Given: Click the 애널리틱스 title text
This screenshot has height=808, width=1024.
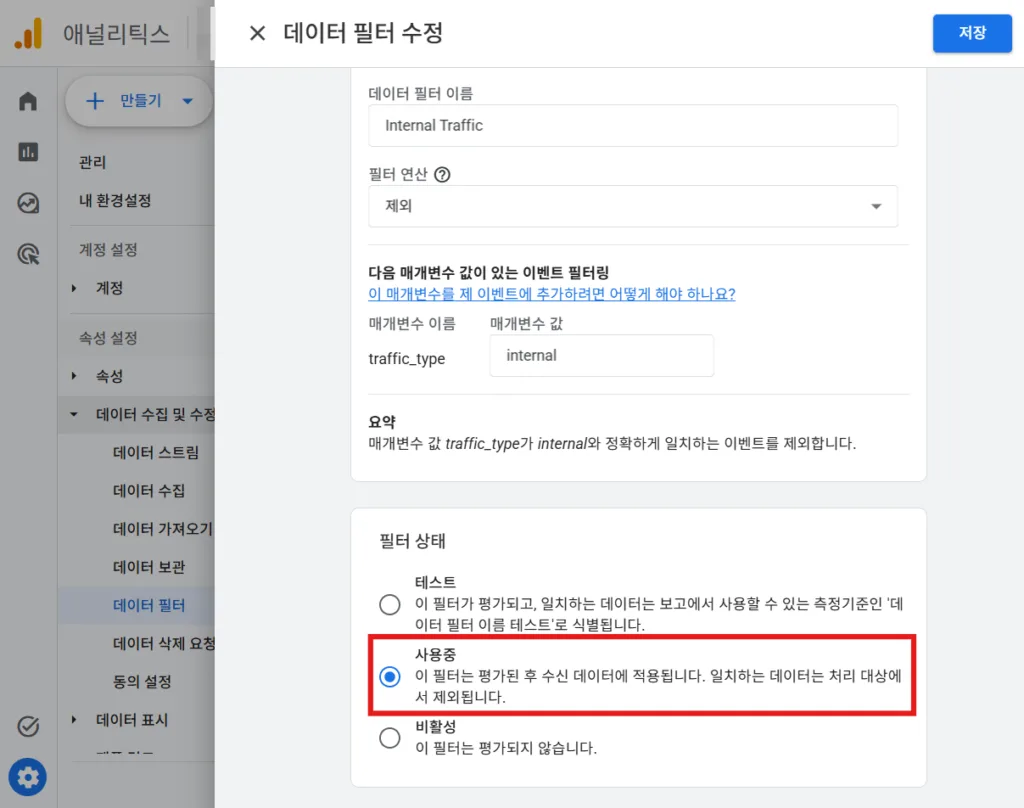Looking at the screenshot, I should pyautogui.click(x=116, y=33).
